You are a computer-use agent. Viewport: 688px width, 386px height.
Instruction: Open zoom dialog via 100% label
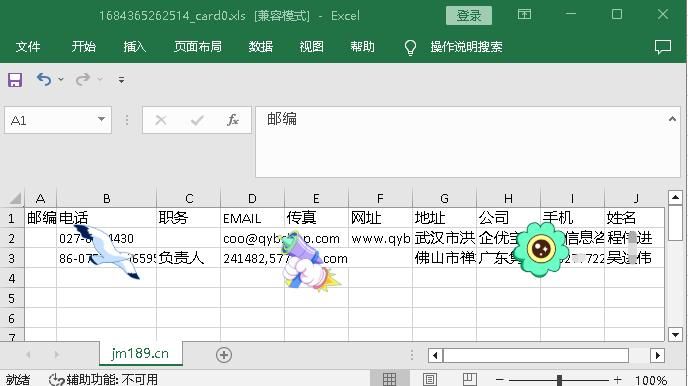click(651, 380)
